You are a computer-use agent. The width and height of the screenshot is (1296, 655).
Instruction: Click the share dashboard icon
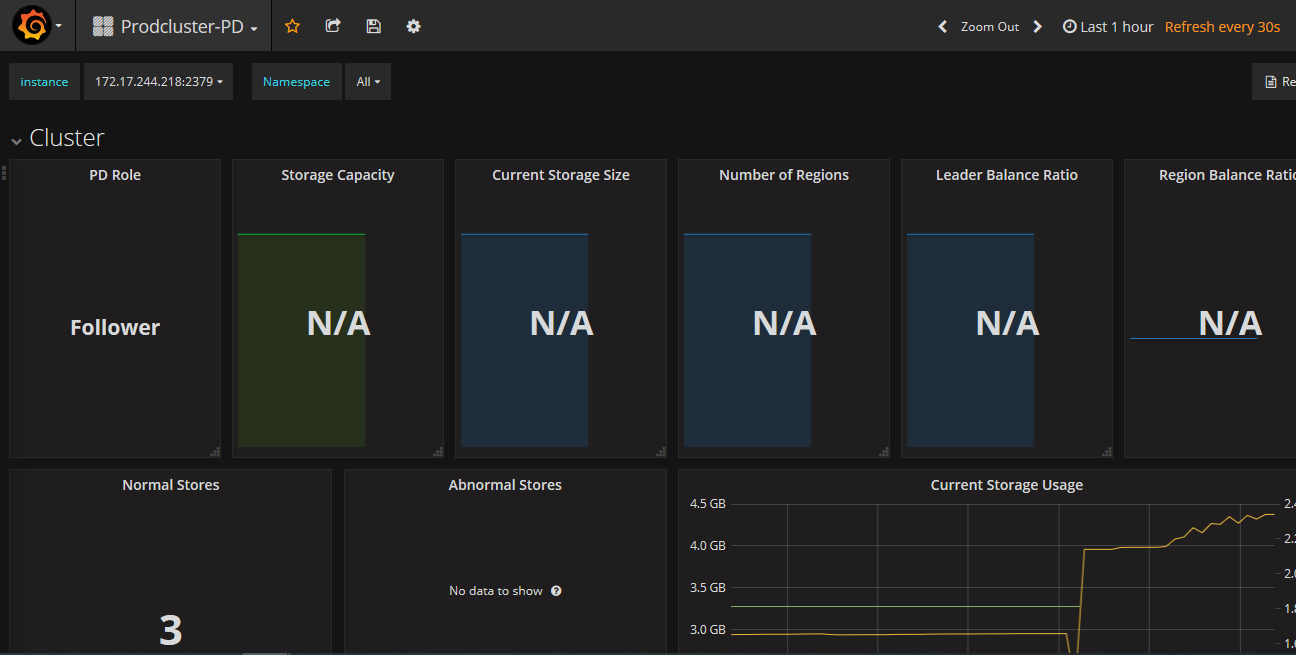click(x=333, y=27)
